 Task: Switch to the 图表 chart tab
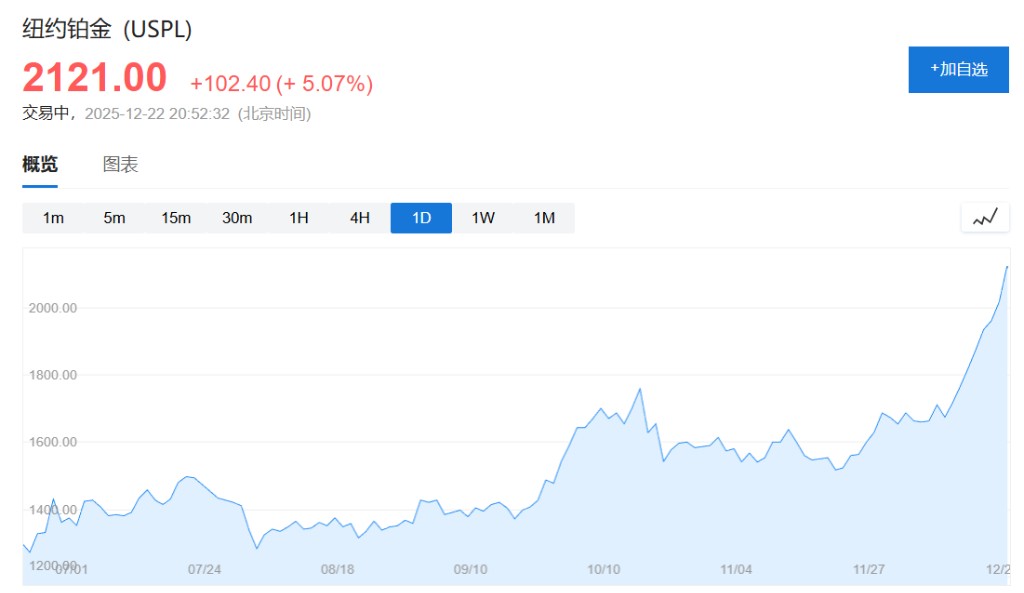120,165
